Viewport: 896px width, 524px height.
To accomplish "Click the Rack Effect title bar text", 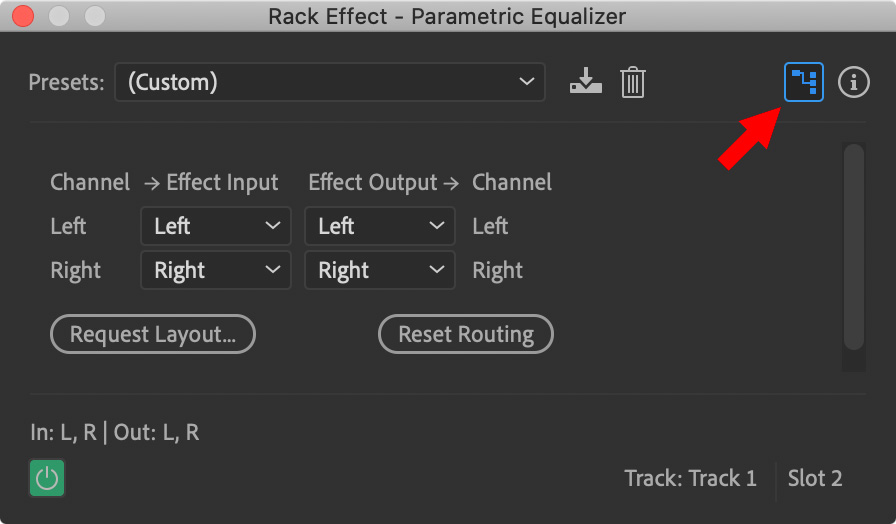I will coord(447,17).
